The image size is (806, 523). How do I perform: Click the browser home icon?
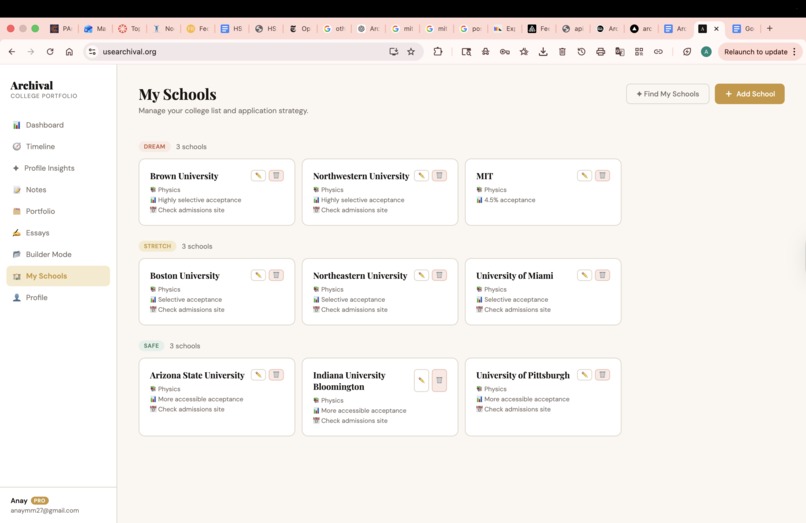(69, 52)
